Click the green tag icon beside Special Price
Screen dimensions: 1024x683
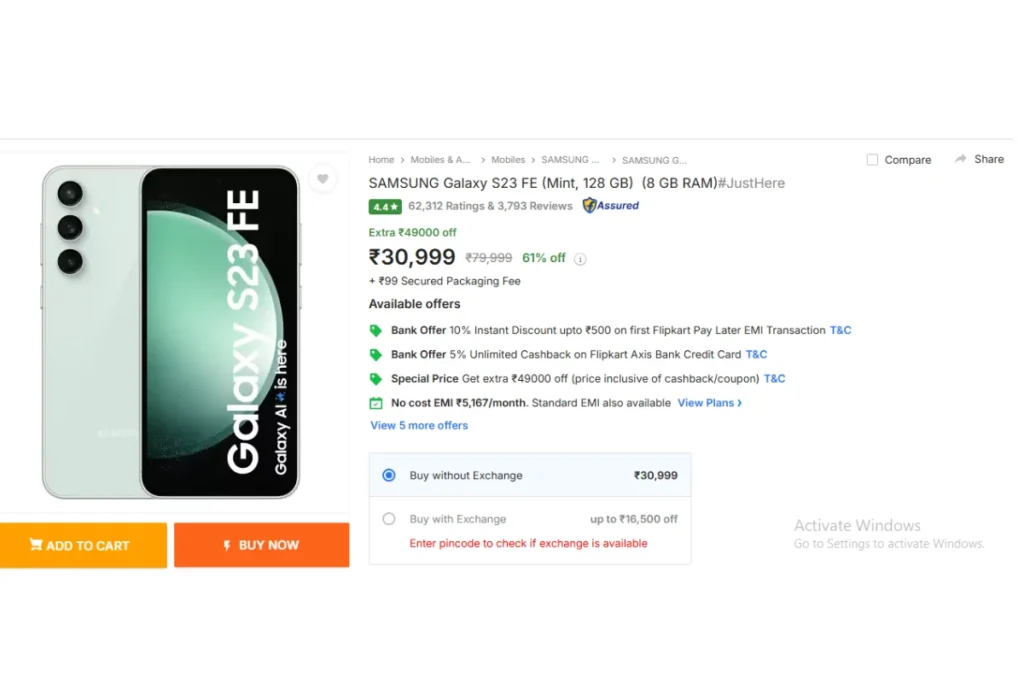[376, 379]
